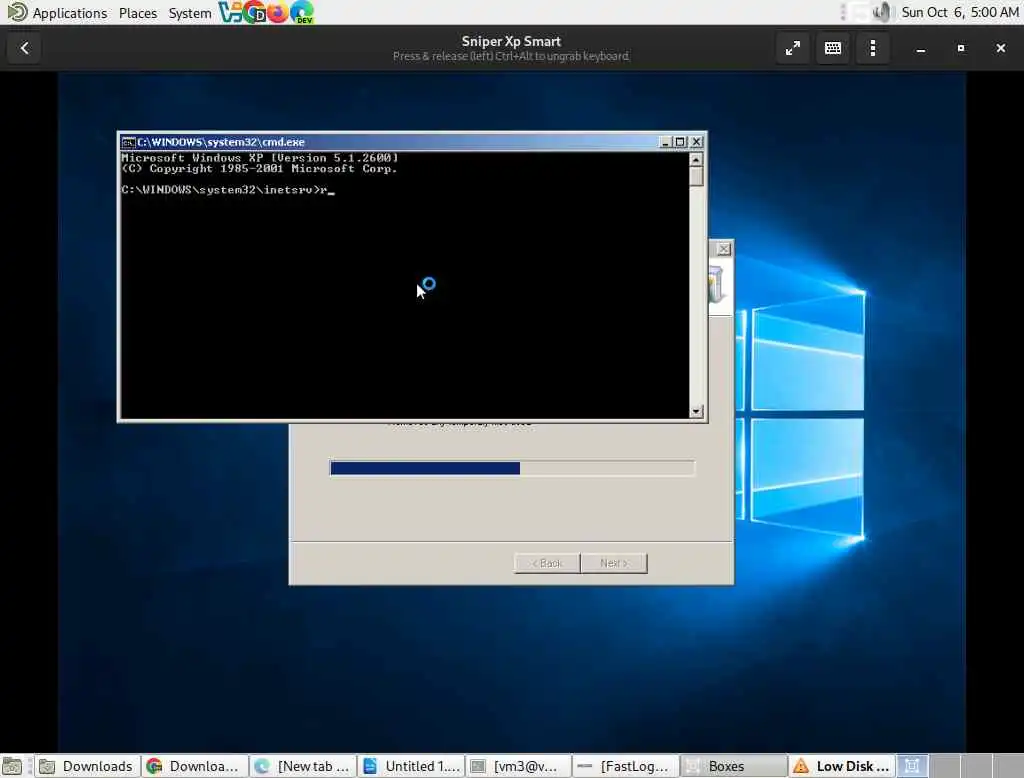Image resolution: width=1024 pixels, height=778 pixels.
Task: Open the Applications menu
Action: click(69, 12)
